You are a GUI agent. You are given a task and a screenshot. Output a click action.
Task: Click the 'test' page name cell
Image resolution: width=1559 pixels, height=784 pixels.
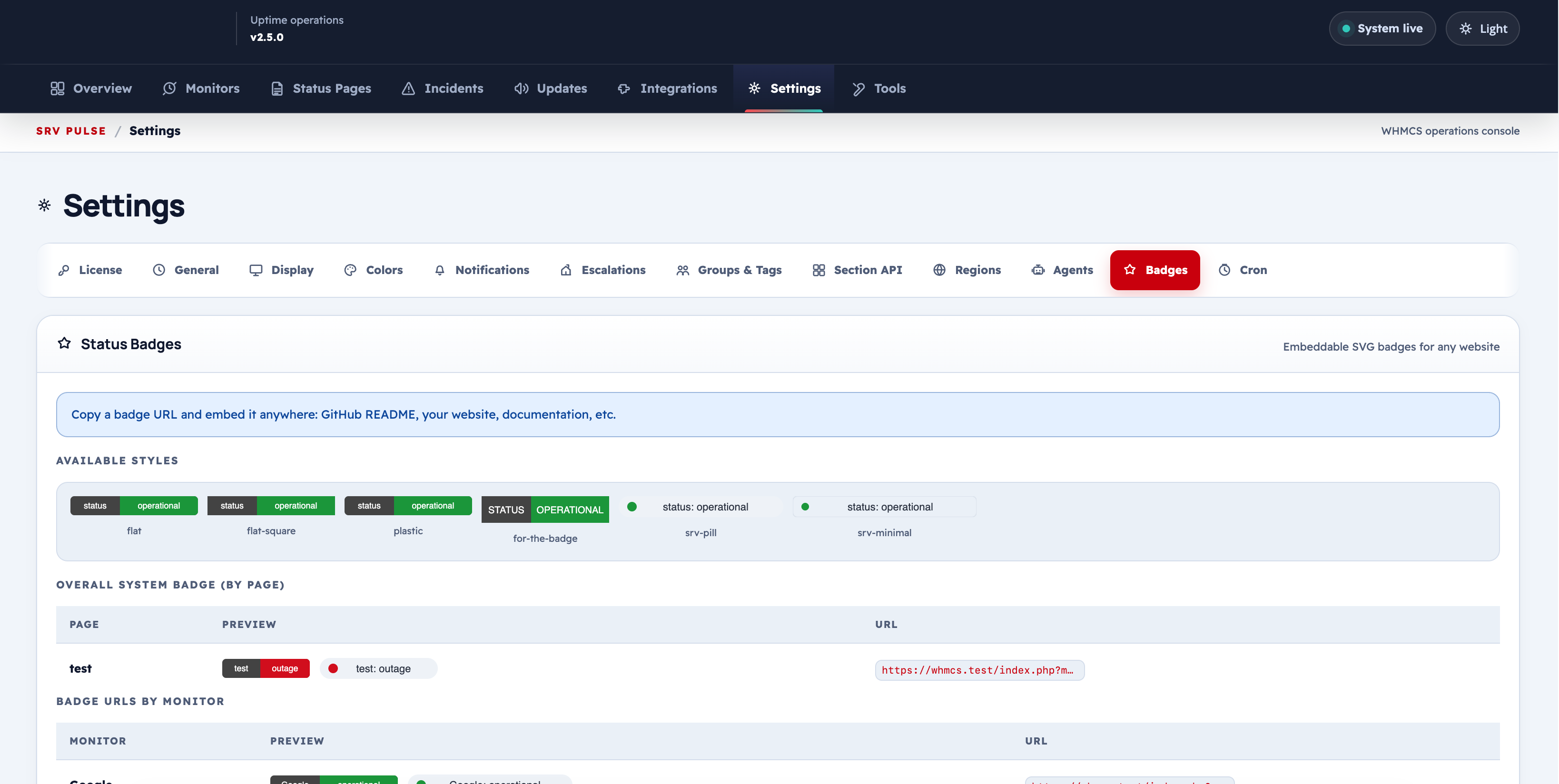[x=80, y=668]
